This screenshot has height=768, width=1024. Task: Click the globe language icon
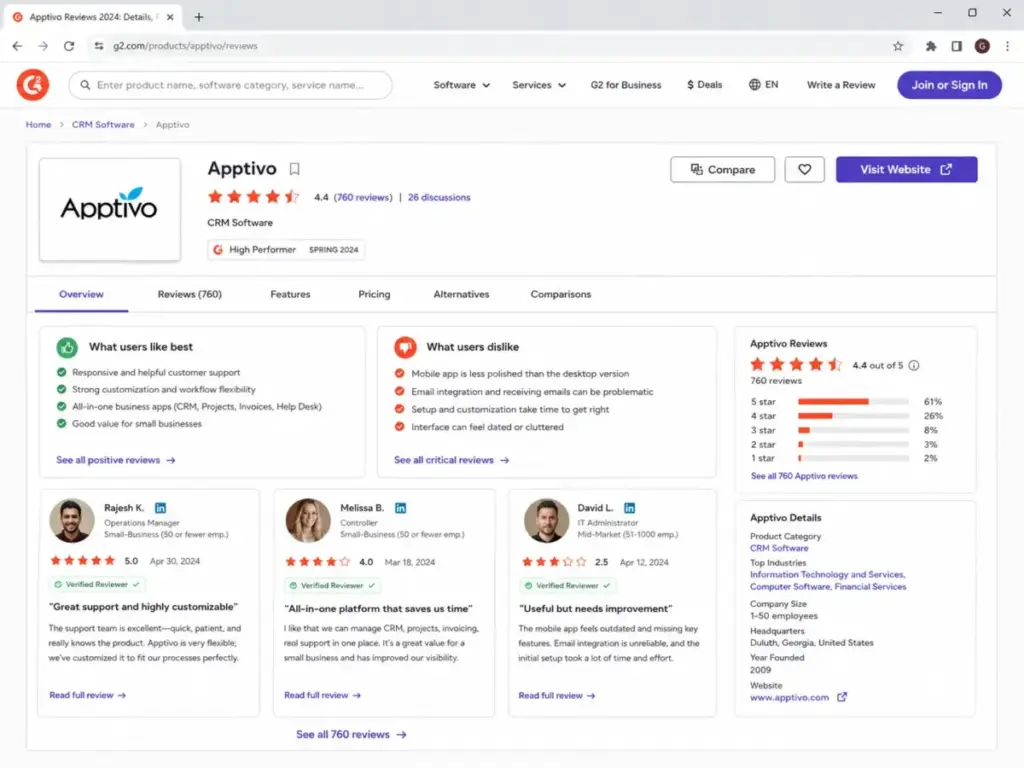(x=754, y=85)
